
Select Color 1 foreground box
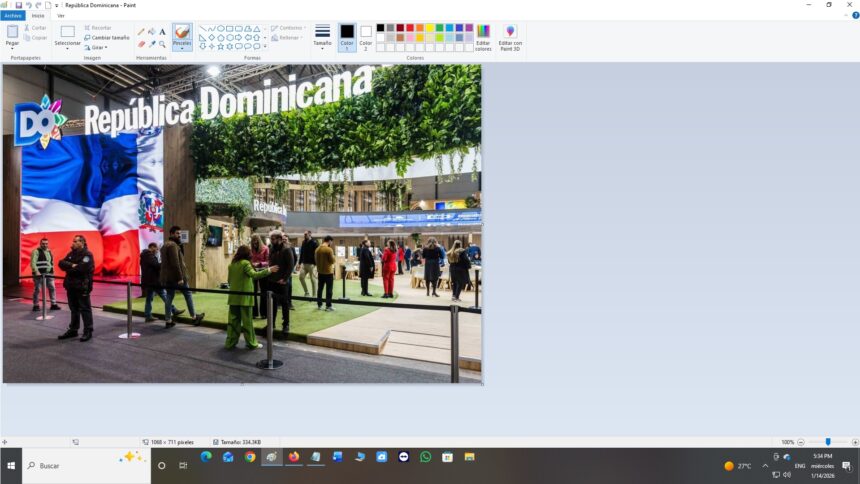point(347,37)
